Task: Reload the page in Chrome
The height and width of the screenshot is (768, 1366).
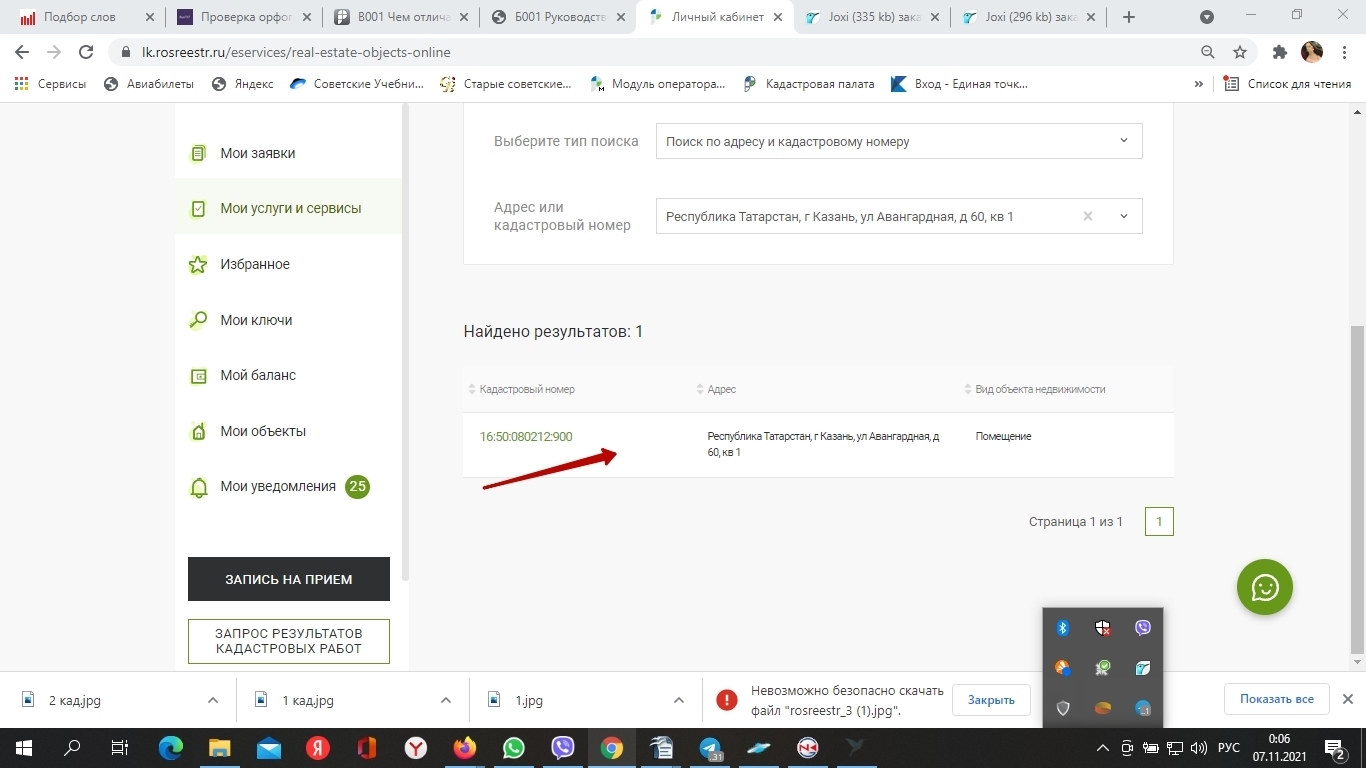Action: (86, 52)
